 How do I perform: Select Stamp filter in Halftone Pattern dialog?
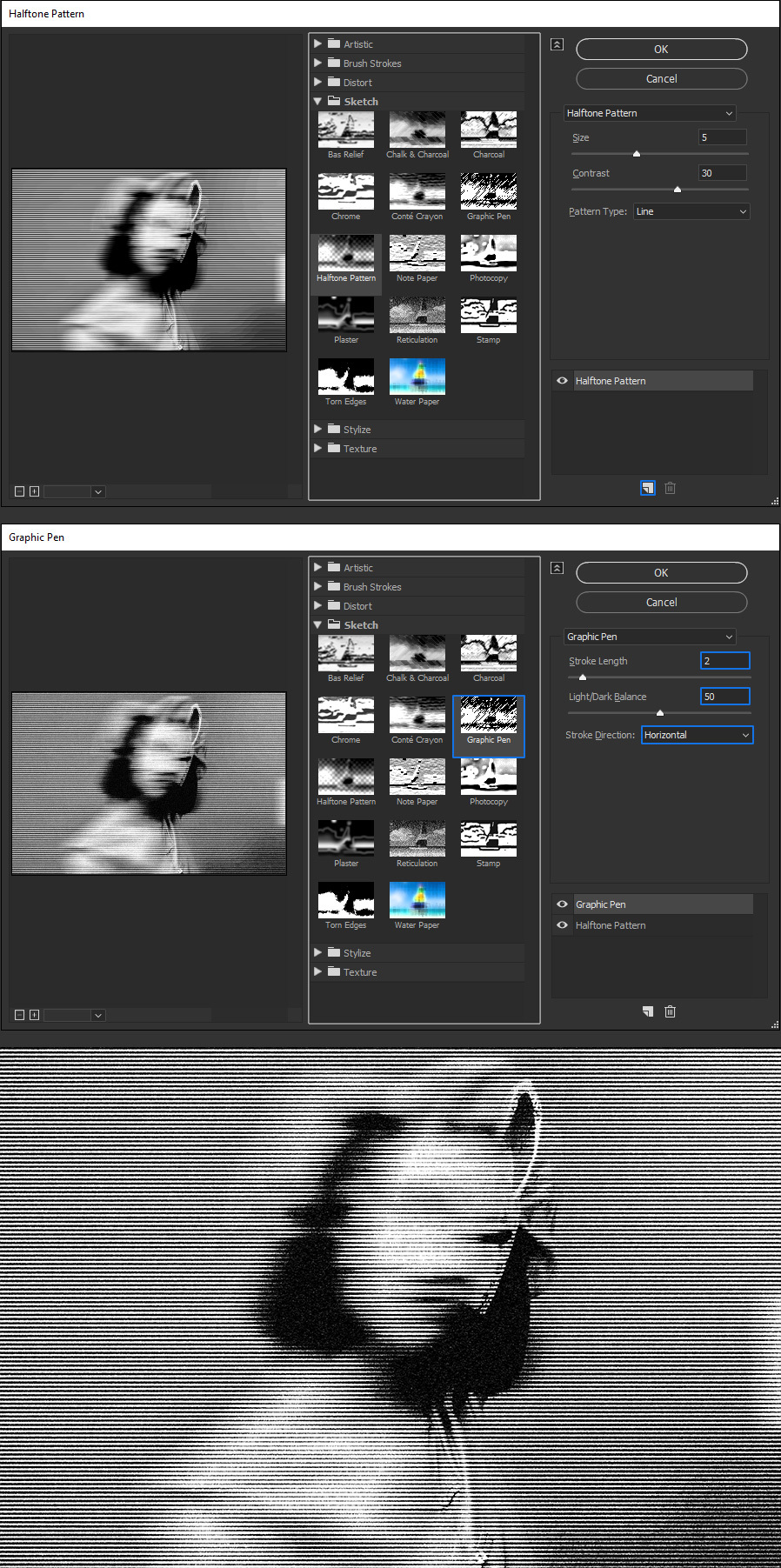(x=489, y=315)
